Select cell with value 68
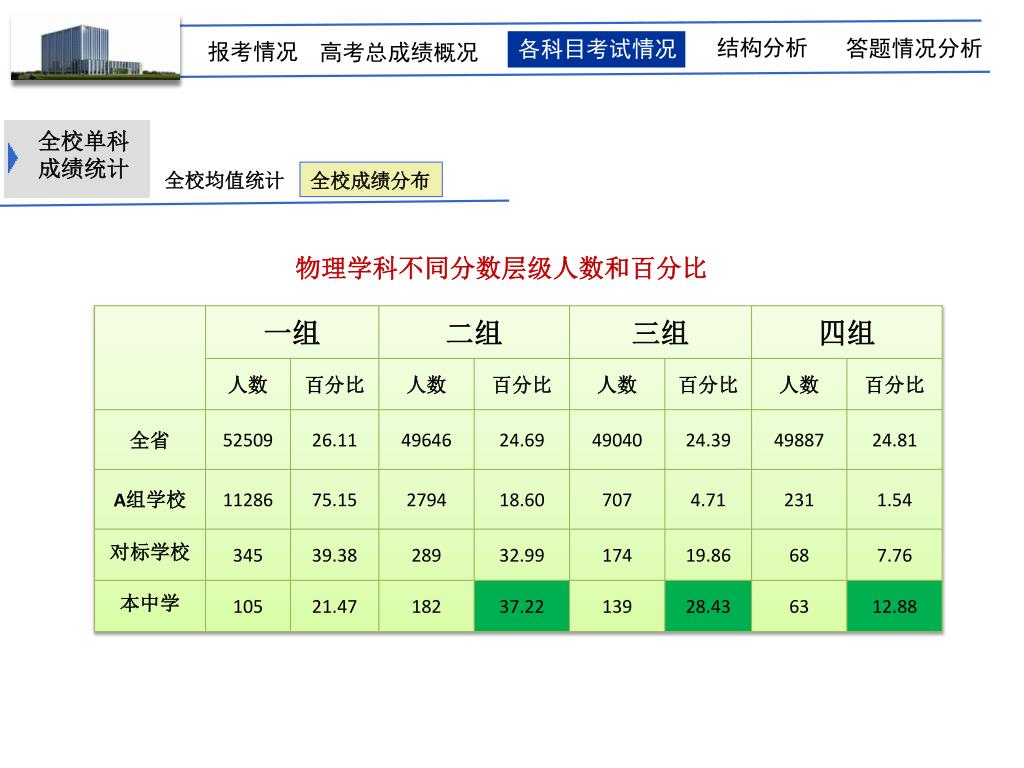 tap(799, 555)
